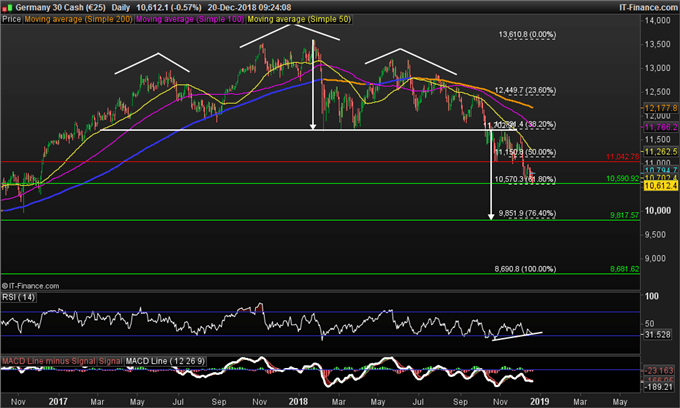This screenshot has width=680, height=408.
Task: Click the candlestick icon beside Germany 30 Cash
Action: click(x=7, y=7)
